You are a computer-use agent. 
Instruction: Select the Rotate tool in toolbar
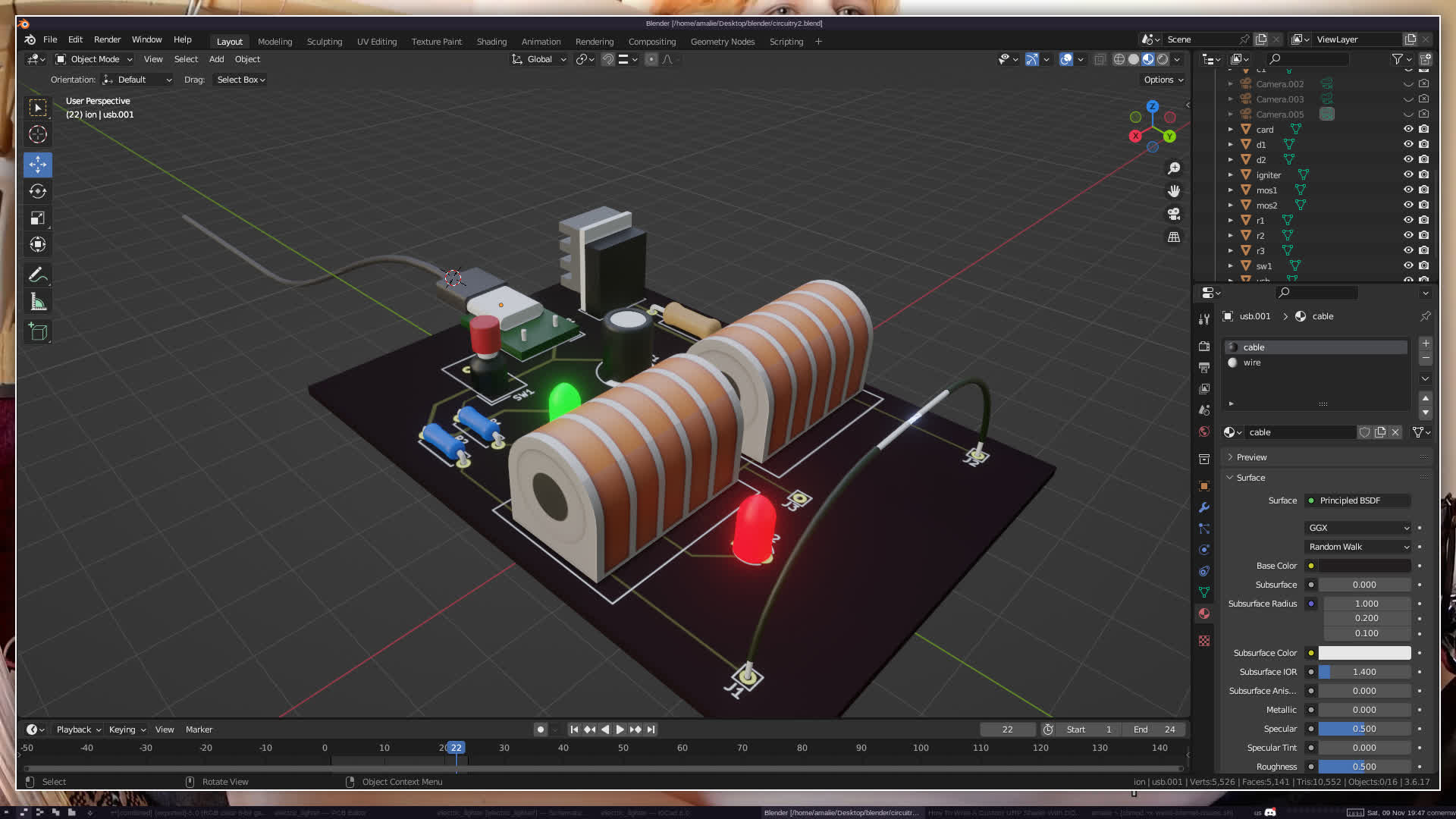(38, 191)
